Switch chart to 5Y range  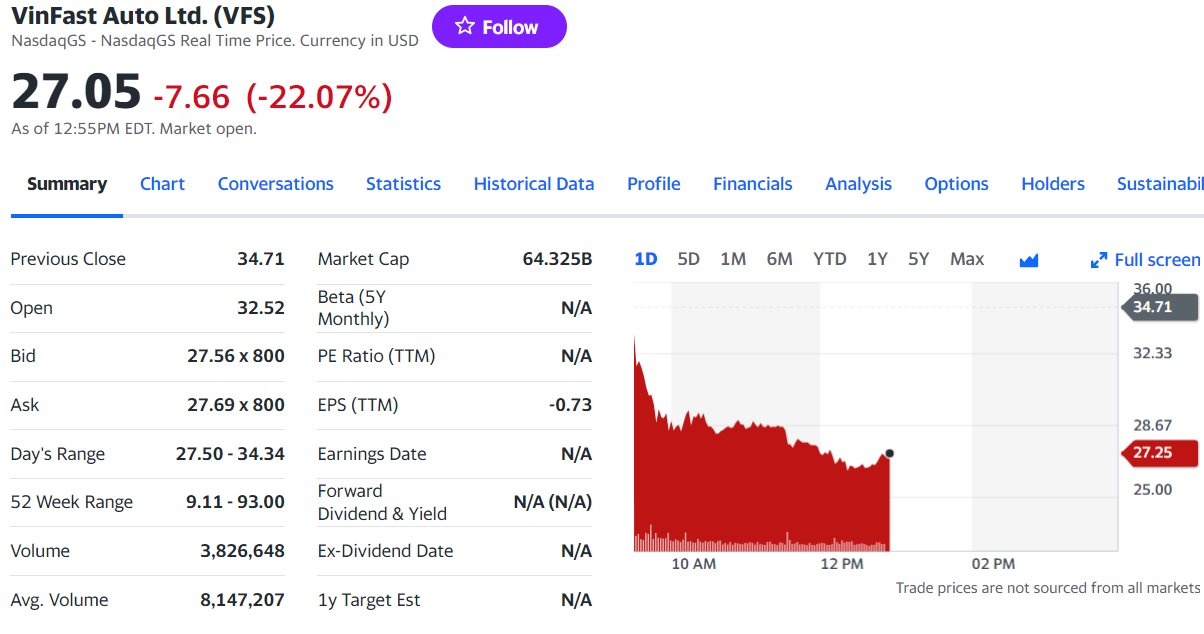coord(918,259)
